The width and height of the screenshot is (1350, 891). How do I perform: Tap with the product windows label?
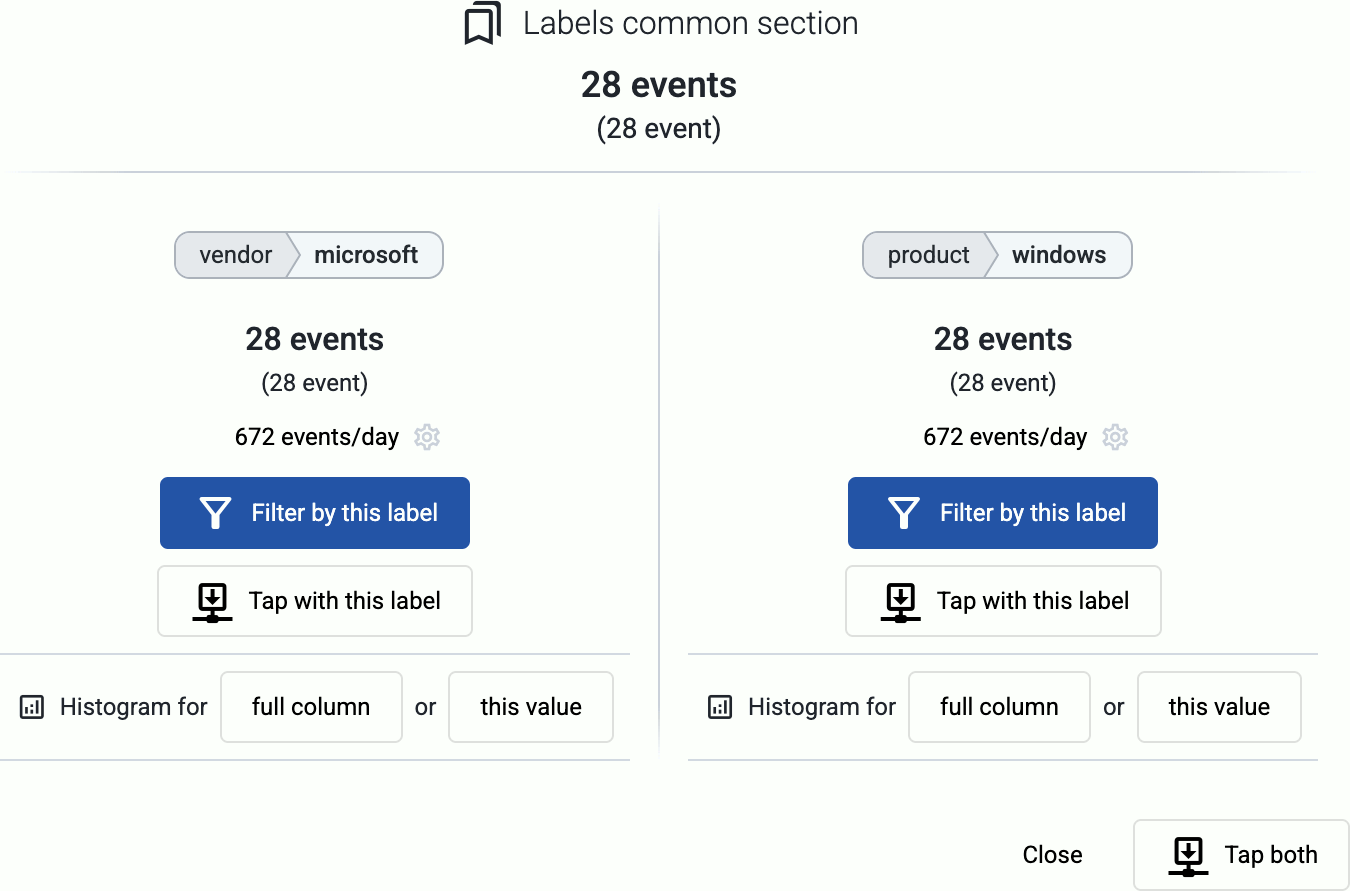1003,601
